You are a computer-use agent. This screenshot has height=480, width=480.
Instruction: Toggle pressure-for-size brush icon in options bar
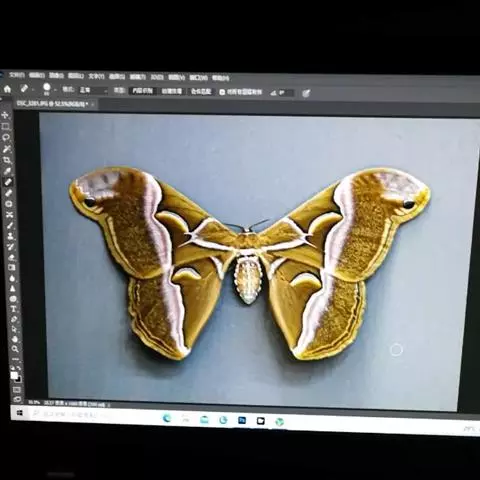306,93
